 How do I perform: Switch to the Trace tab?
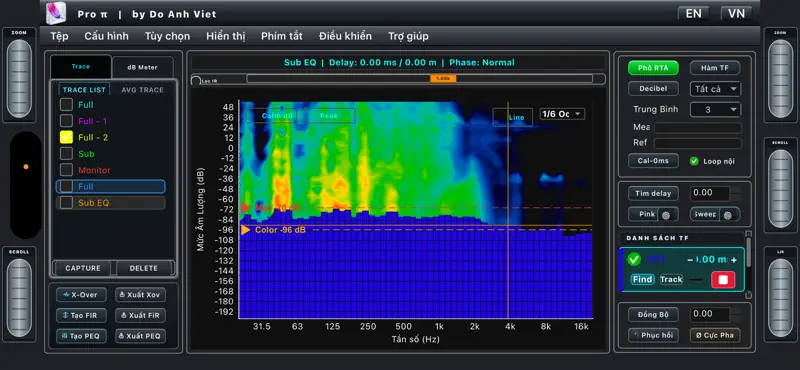[x=81, y=67]
